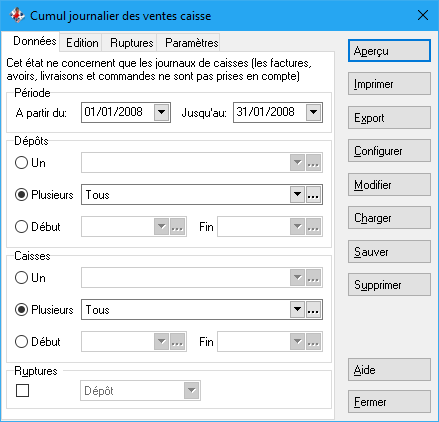Select the 'Début' radio button under Caisses
439x422 pixels.
coord(21,342)
